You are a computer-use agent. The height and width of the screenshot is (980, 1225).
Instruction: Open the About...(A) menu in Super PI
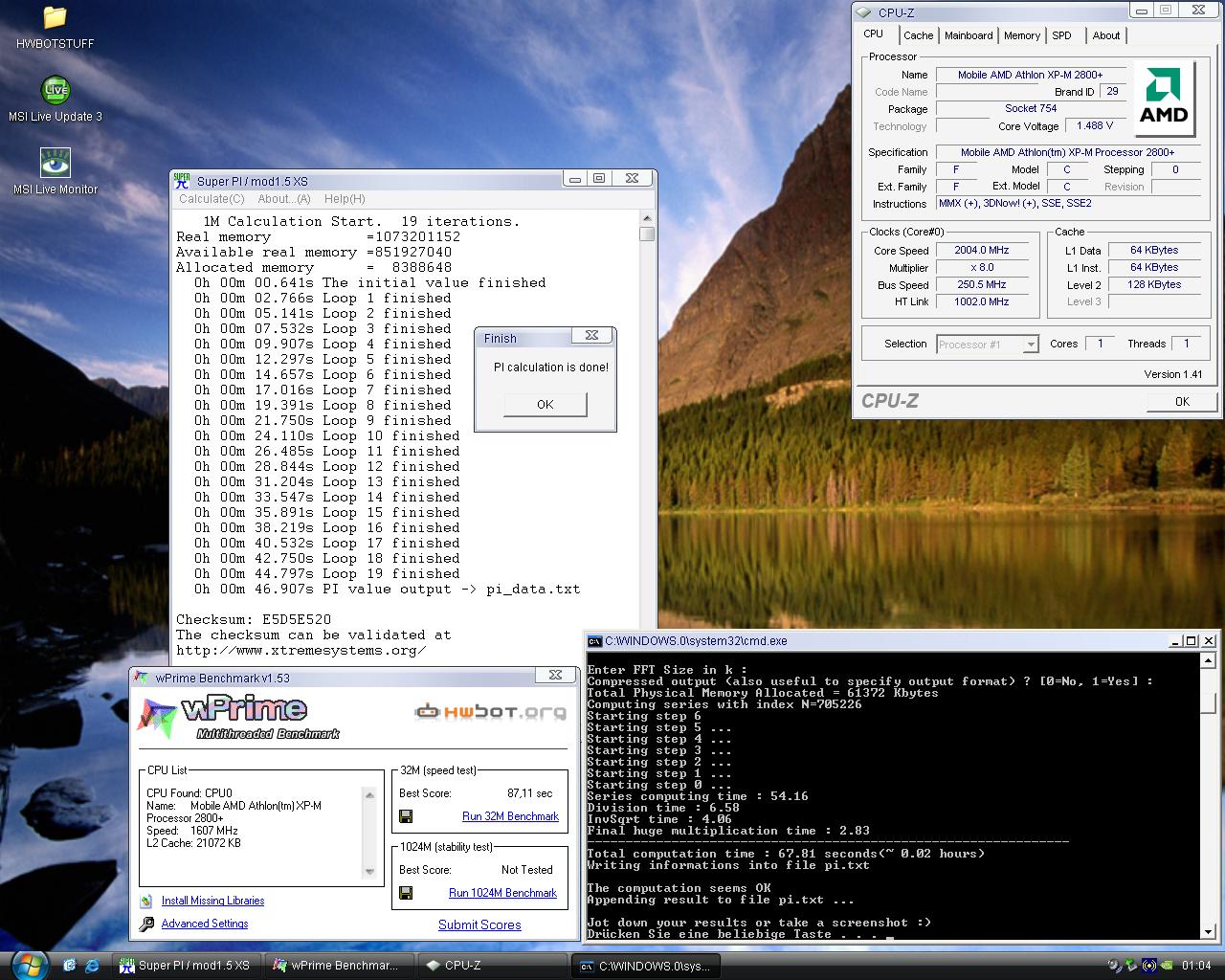[284, 199]
